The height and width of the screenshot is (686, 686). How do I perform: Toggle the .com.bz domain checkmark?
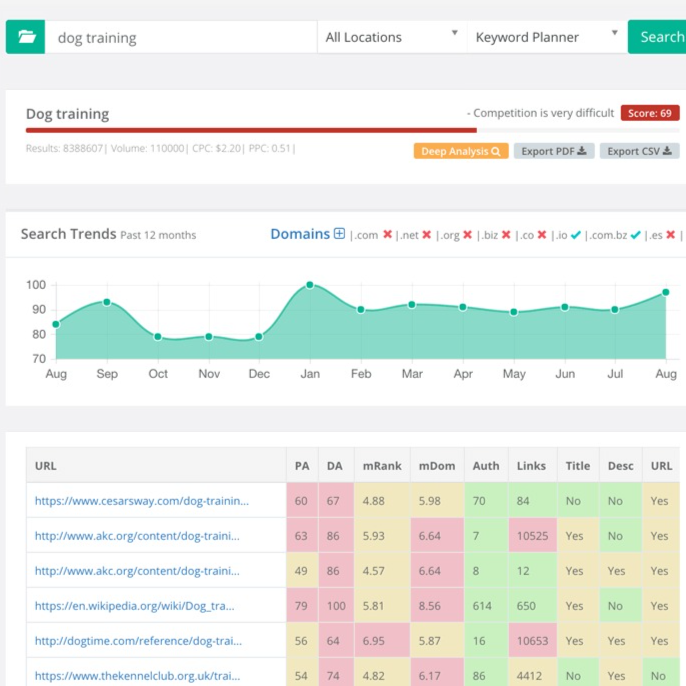tap(635, 235)
